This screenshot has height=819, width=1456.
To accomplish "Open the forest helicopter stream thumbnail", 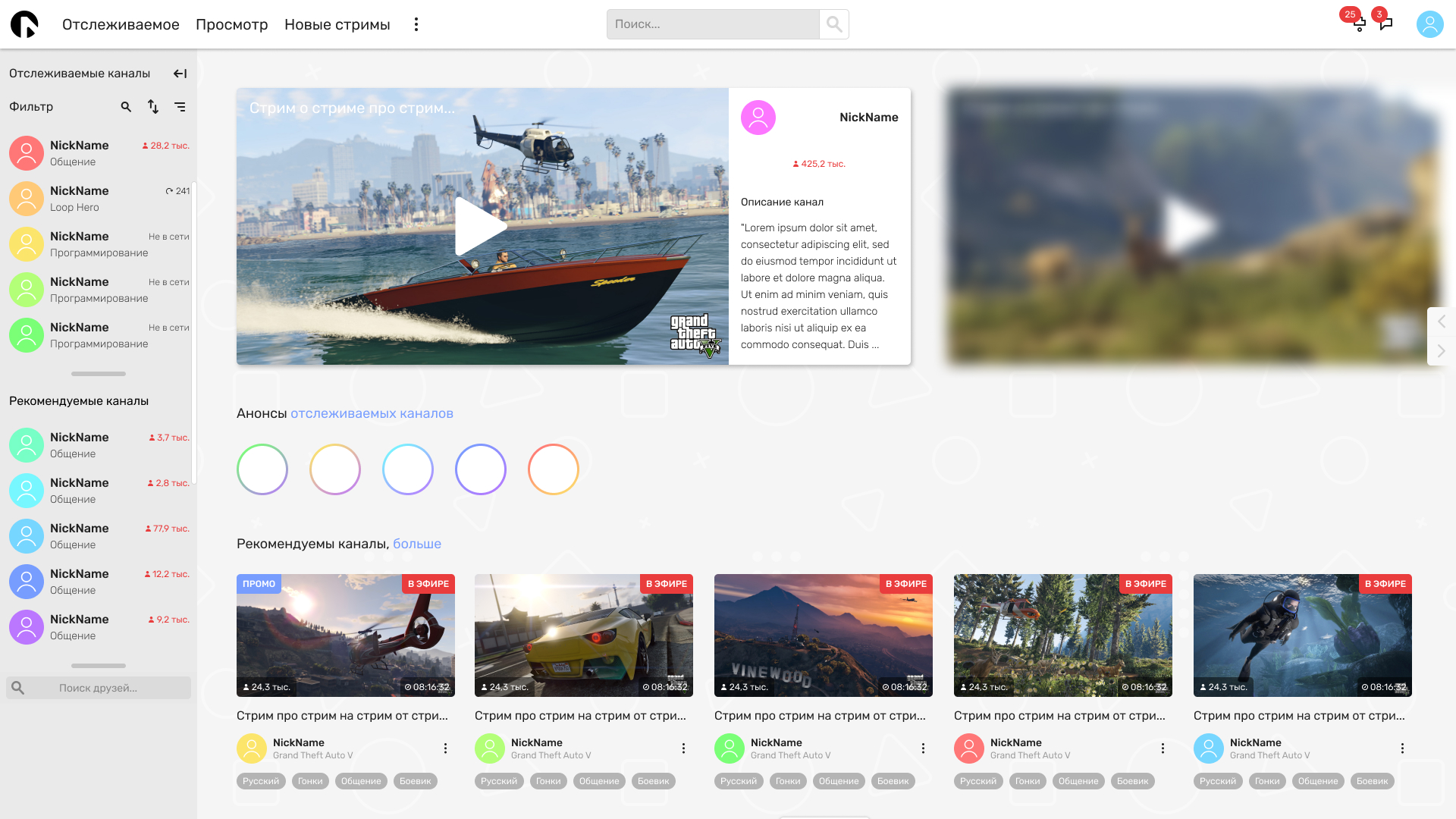I will point(1063,635).
